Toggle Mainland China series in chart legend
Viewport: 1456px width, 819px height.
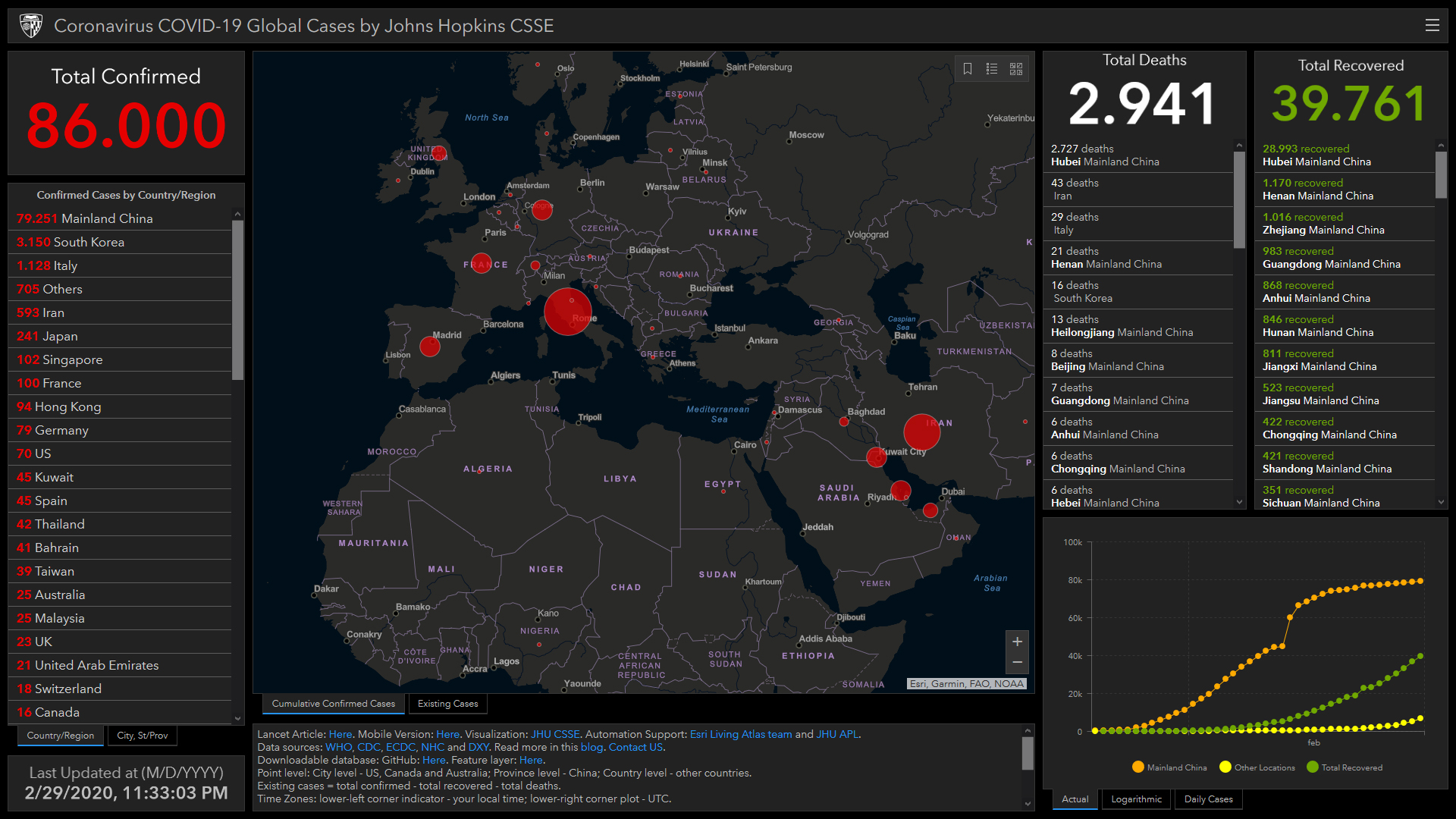click(x=1169, y=767)
